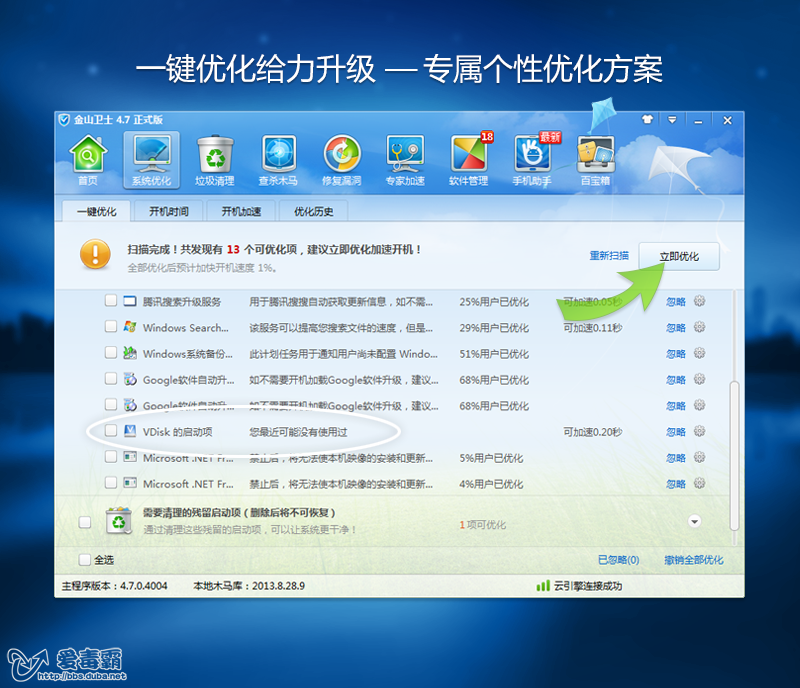This screenshot has width=800, height=688.
Task: Open the 专家加速 expert acceleration icon
Action: click(x=406, y=158)
